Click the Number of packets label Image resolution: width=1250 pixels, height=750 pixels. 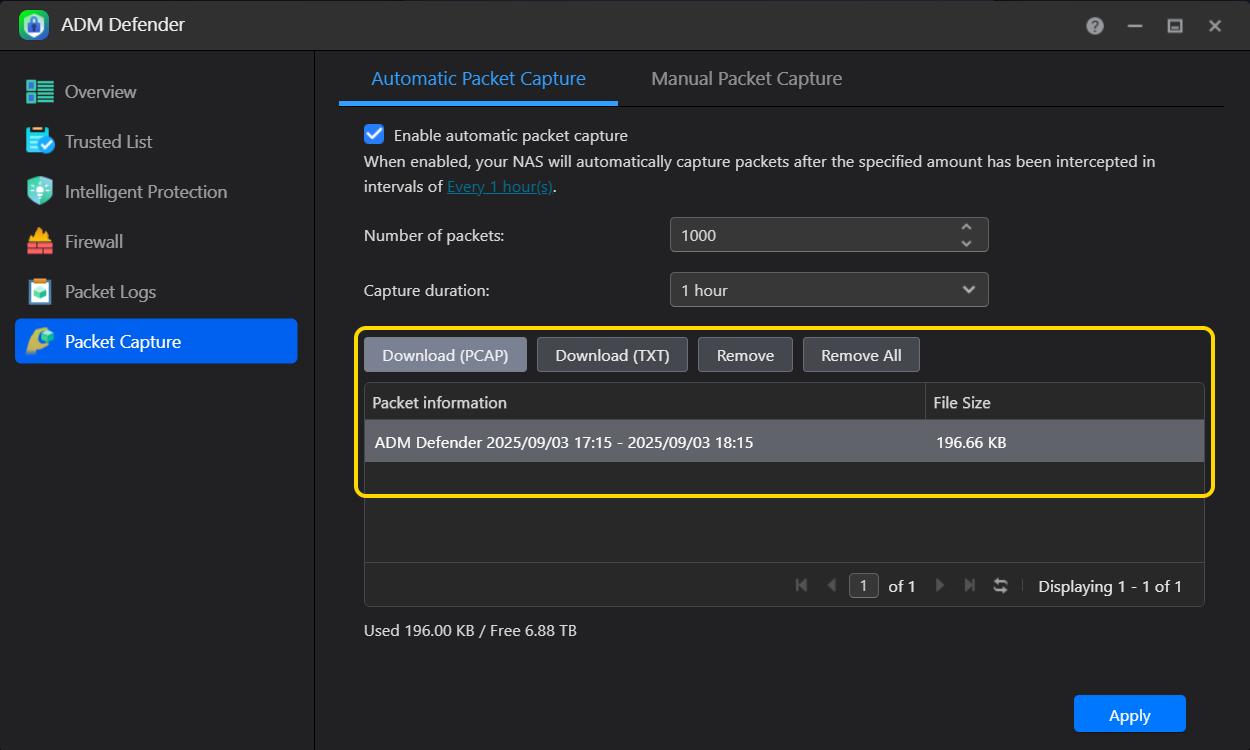[x=434, y=236]
